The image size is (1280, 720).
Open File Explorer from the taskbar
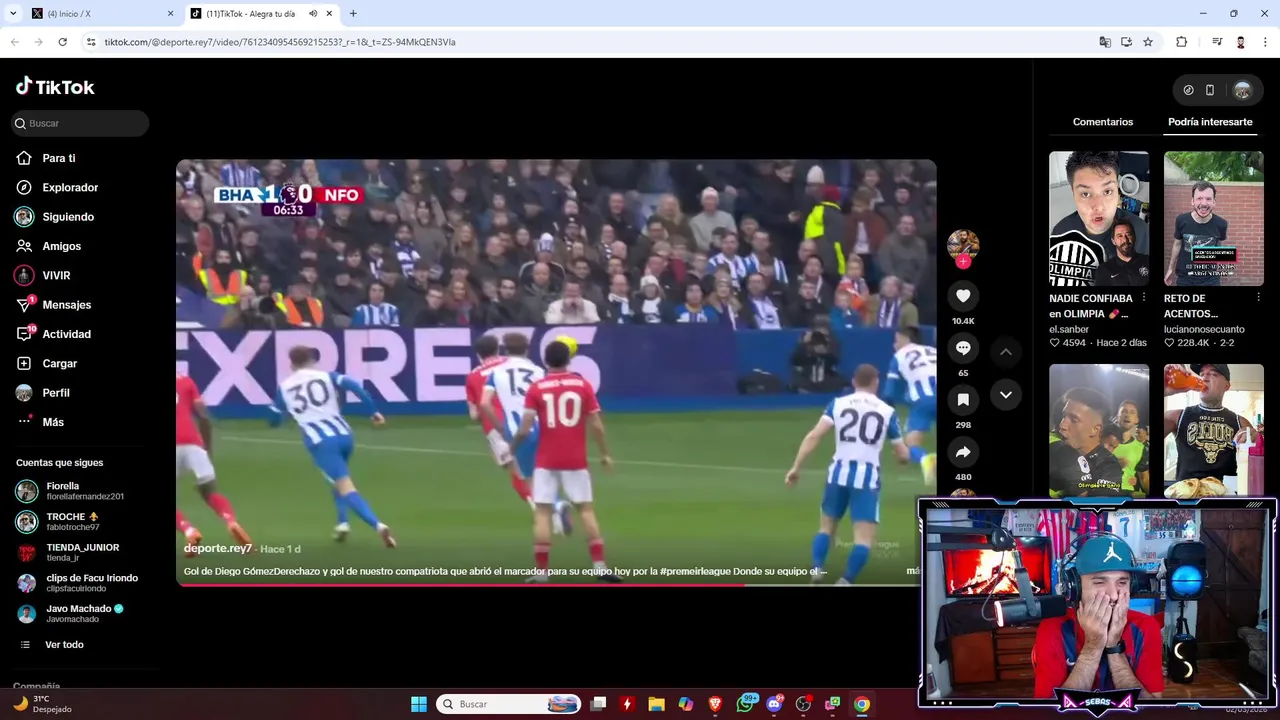[656, 704]
